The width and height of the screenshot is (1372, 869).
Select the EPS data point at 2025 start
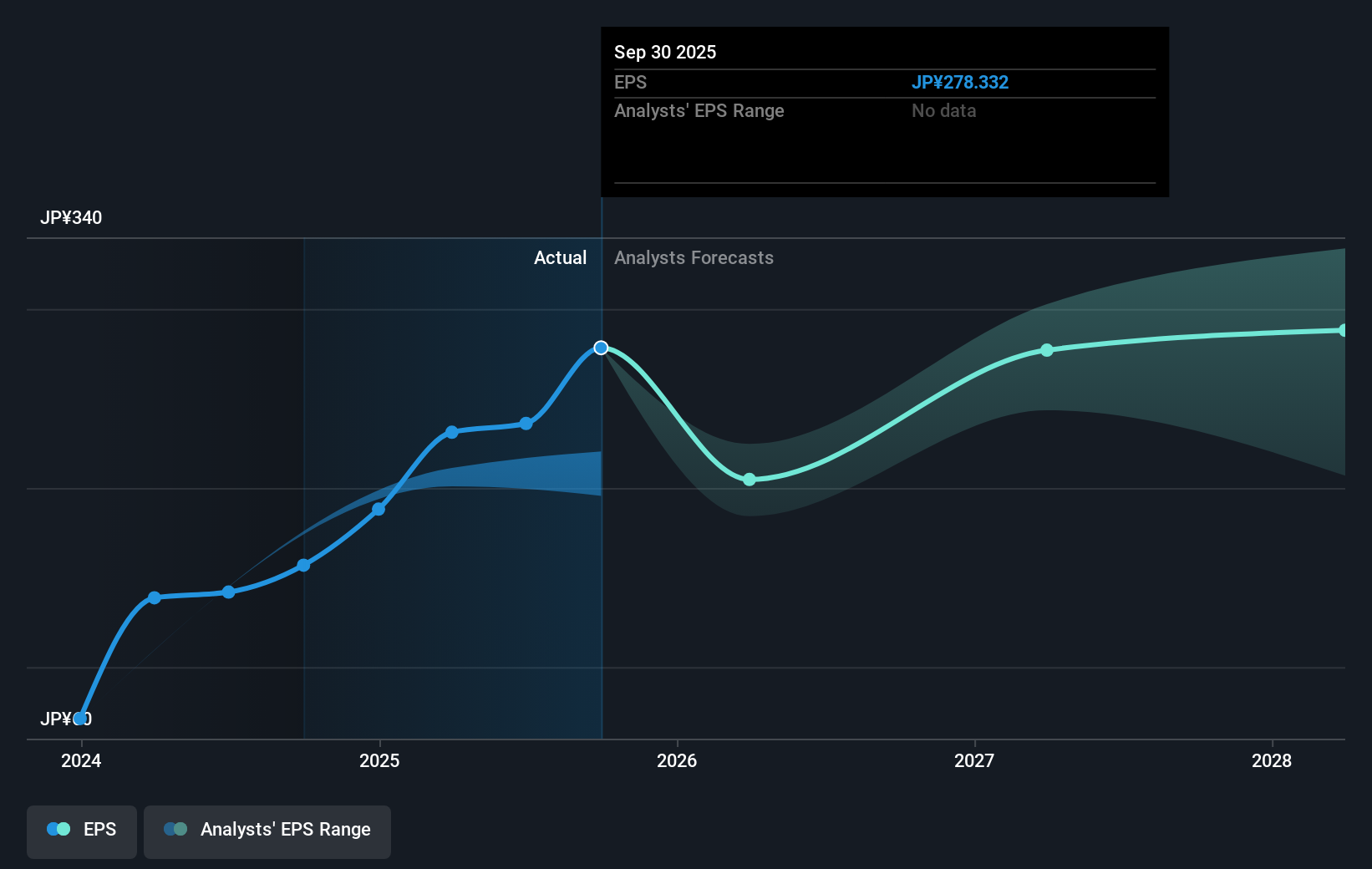[x=379, y=509]
